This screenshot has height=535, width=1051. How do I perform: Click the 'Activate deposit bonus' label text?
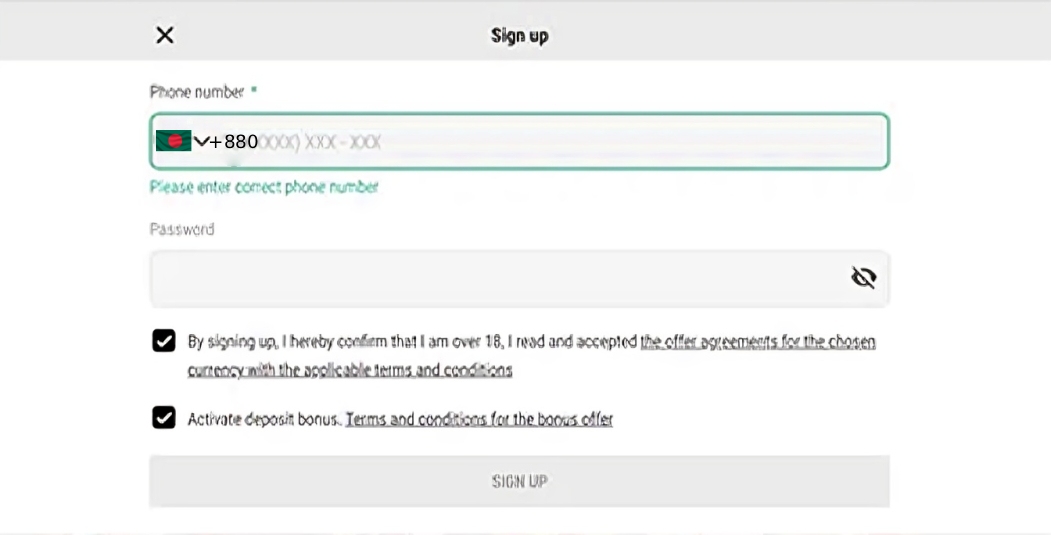[x=264, y=419]
